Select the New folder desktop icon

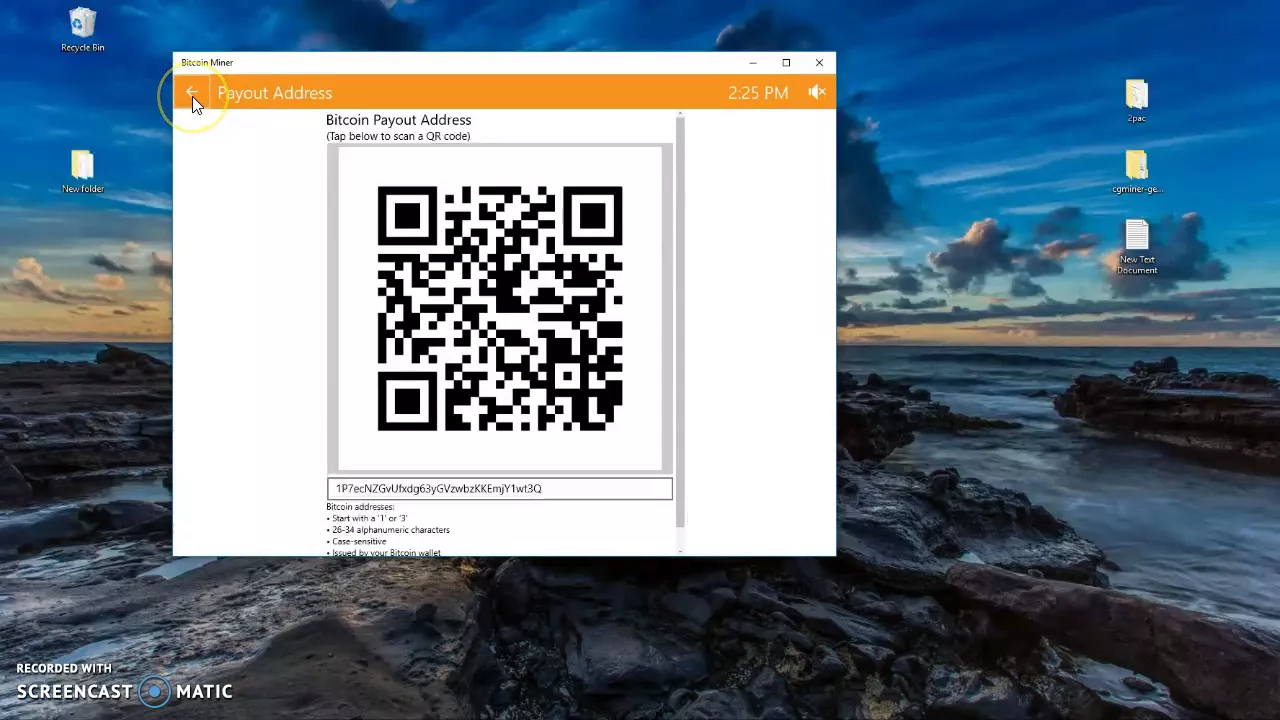(83, 171)
